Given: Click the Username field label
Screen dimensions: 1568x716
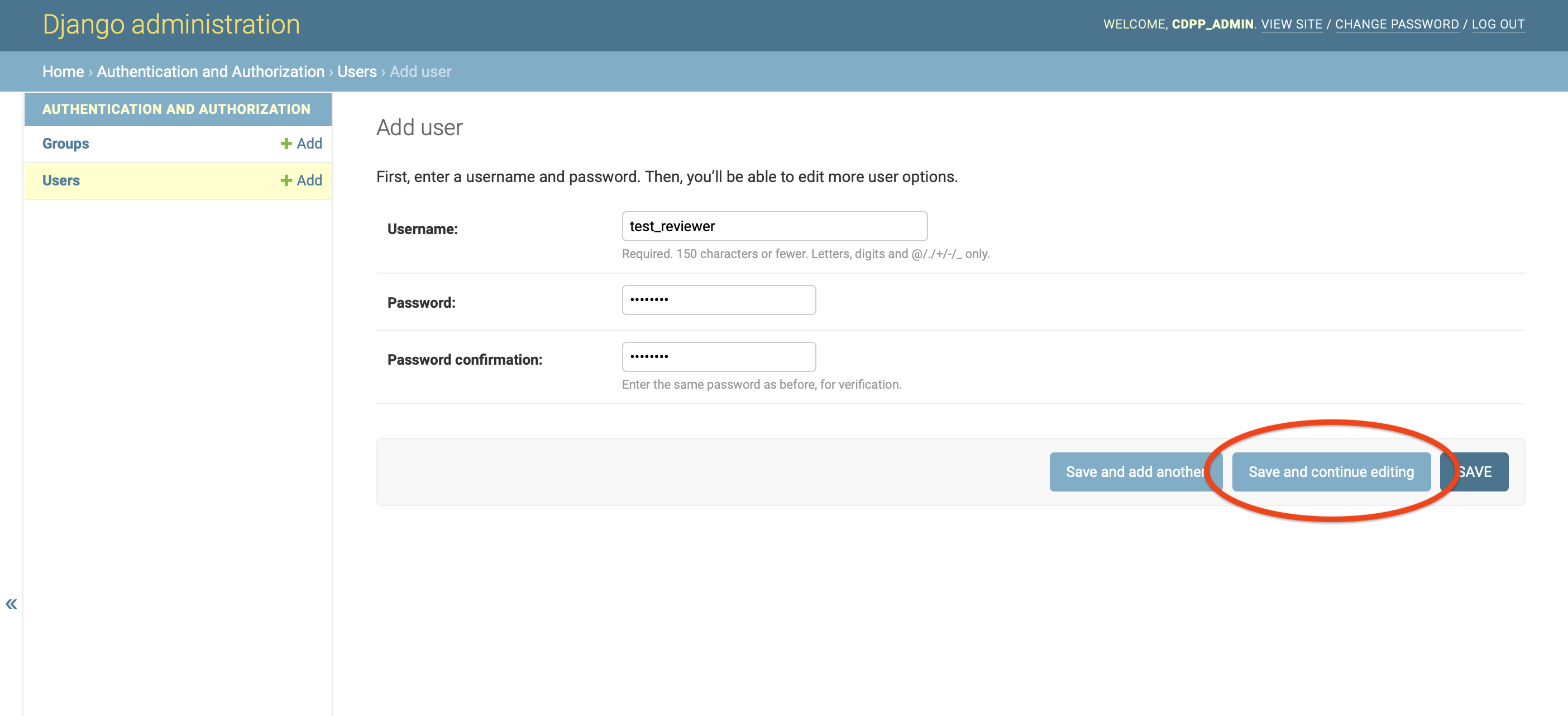Looking at the screenshot, I should pos(423,229).
